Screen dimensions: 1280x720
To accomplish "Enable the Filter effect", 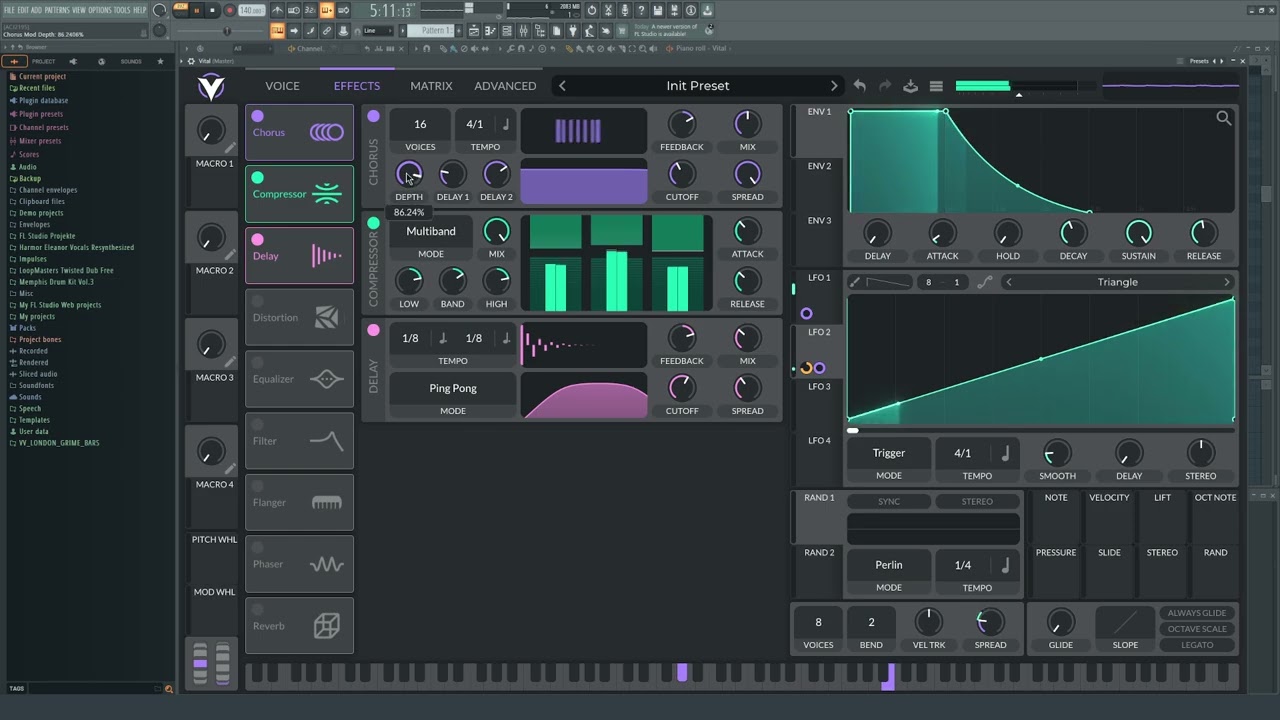I will click(257, 425).
